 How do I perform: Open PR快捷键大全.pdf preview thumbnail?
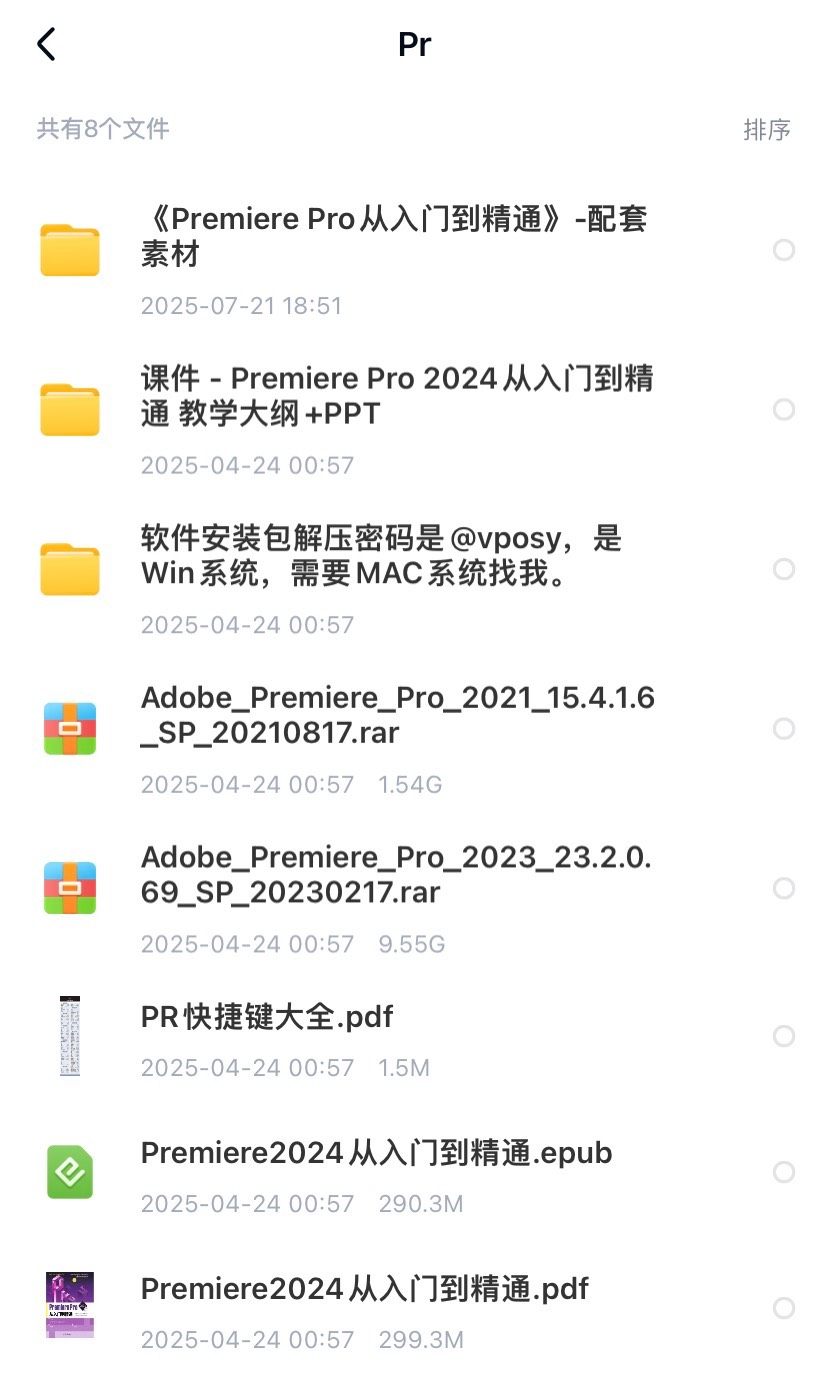70,1036
